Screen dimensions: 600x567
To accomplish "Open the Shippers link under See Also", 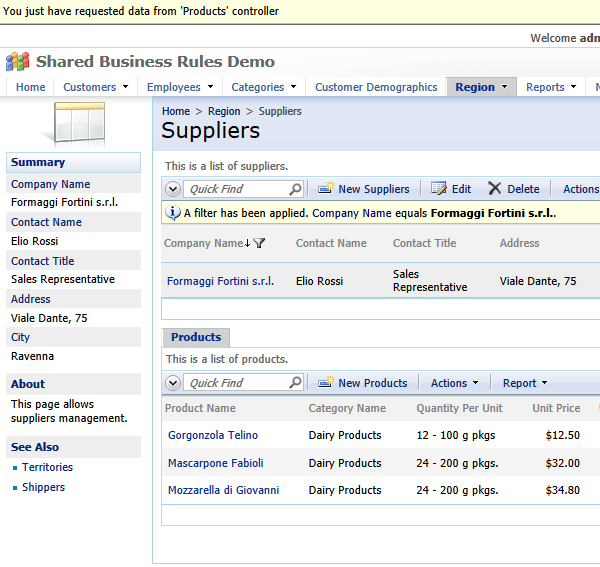I will [x=44, y=487].
